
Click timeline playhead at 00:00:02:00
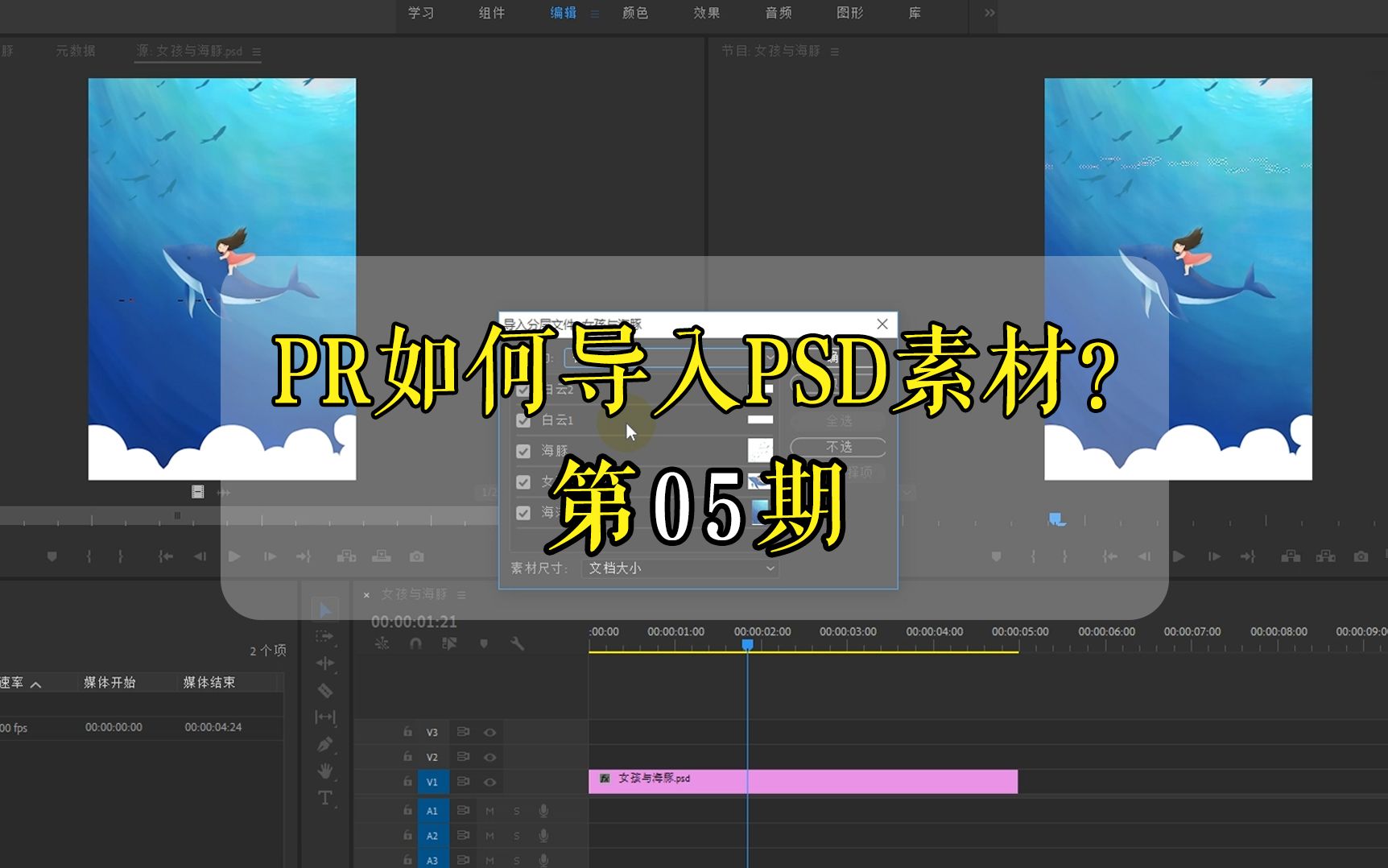tap(747, 644)
